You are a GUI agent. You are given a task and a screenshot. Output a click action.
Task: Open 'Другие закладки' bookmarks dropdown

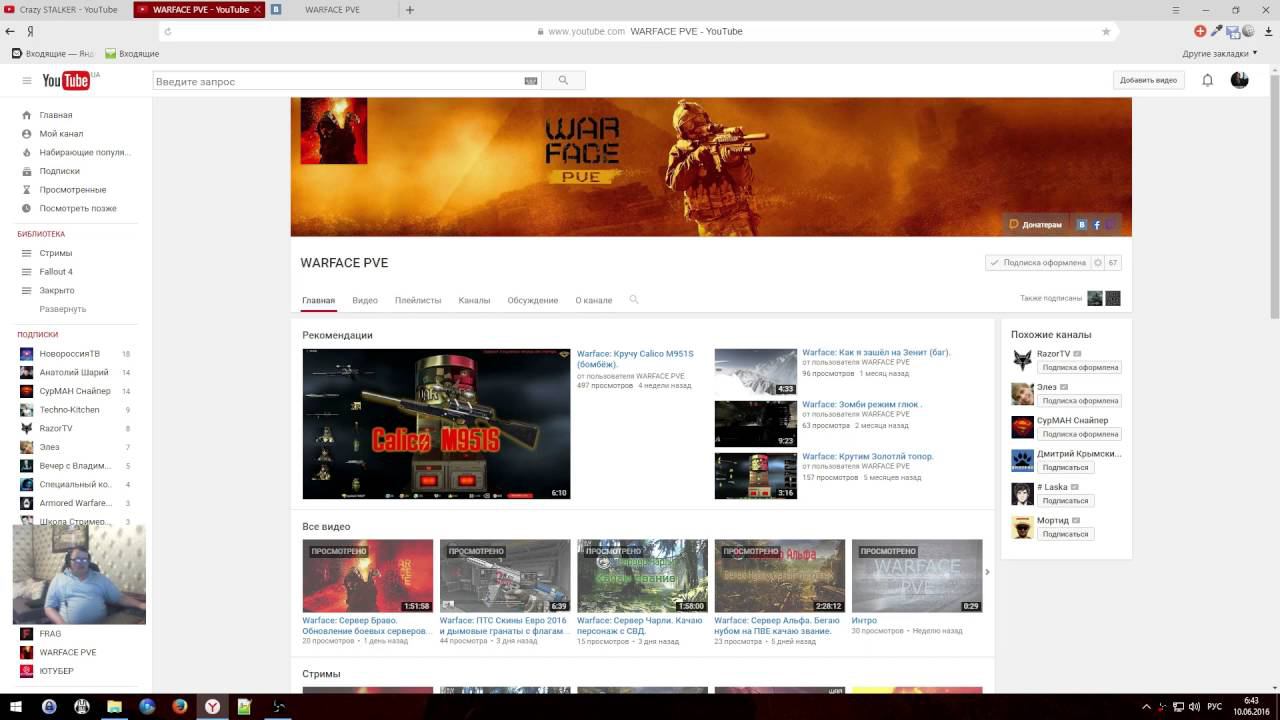point(1220,54)
